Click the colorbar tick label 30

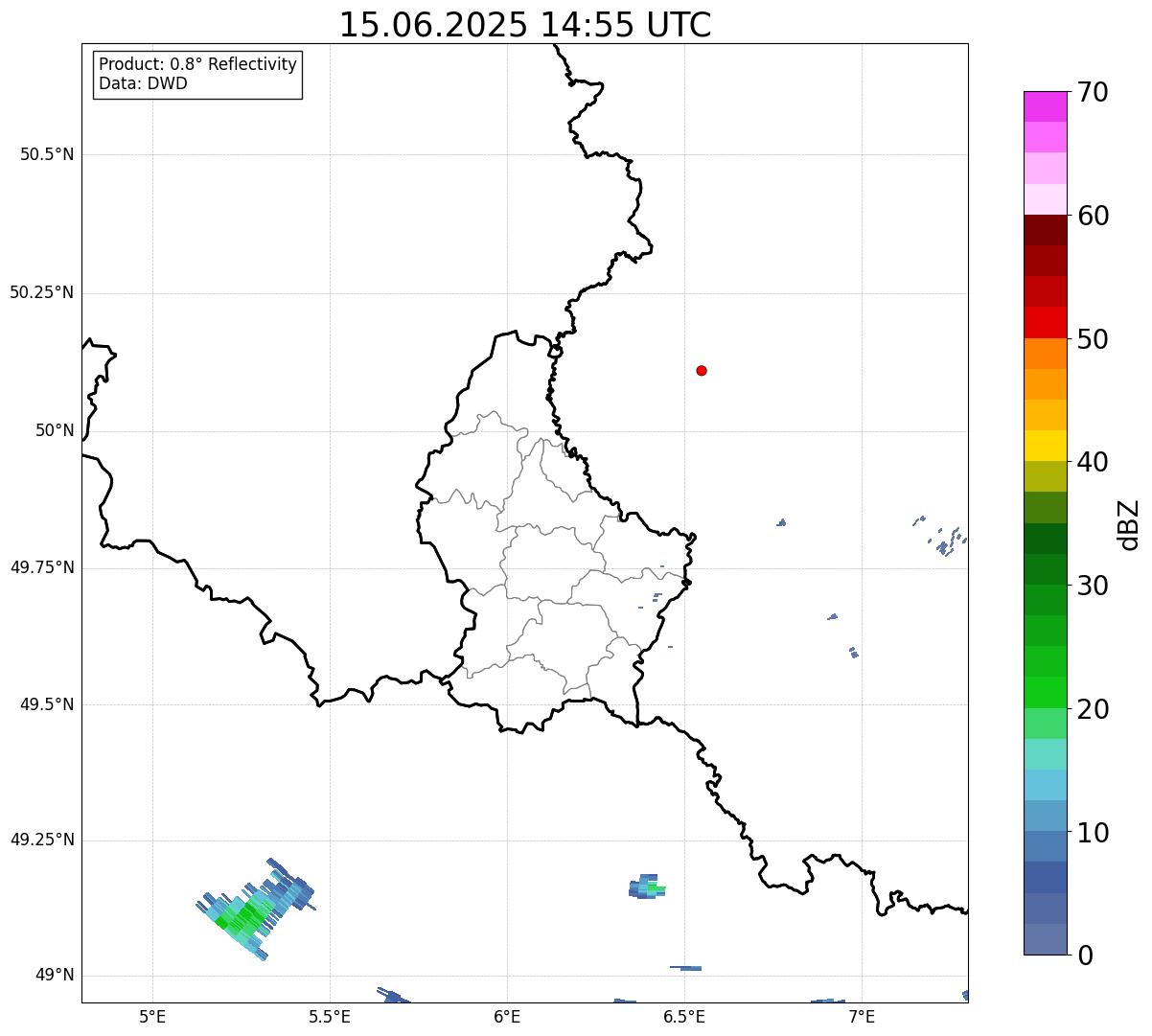[x=1093, y=586]
